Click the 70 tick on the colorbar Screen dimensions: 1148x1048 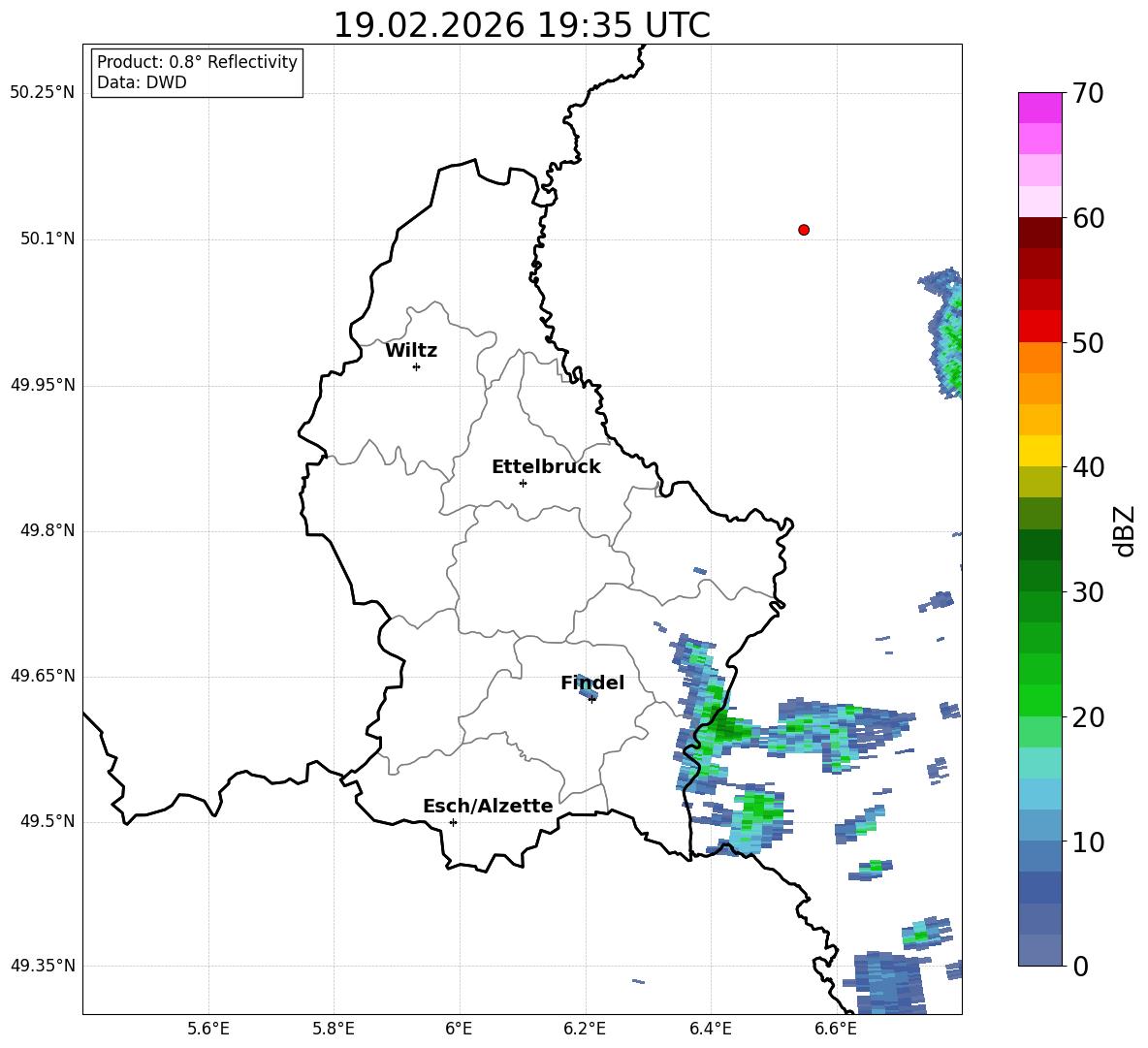pos(1089,94)
